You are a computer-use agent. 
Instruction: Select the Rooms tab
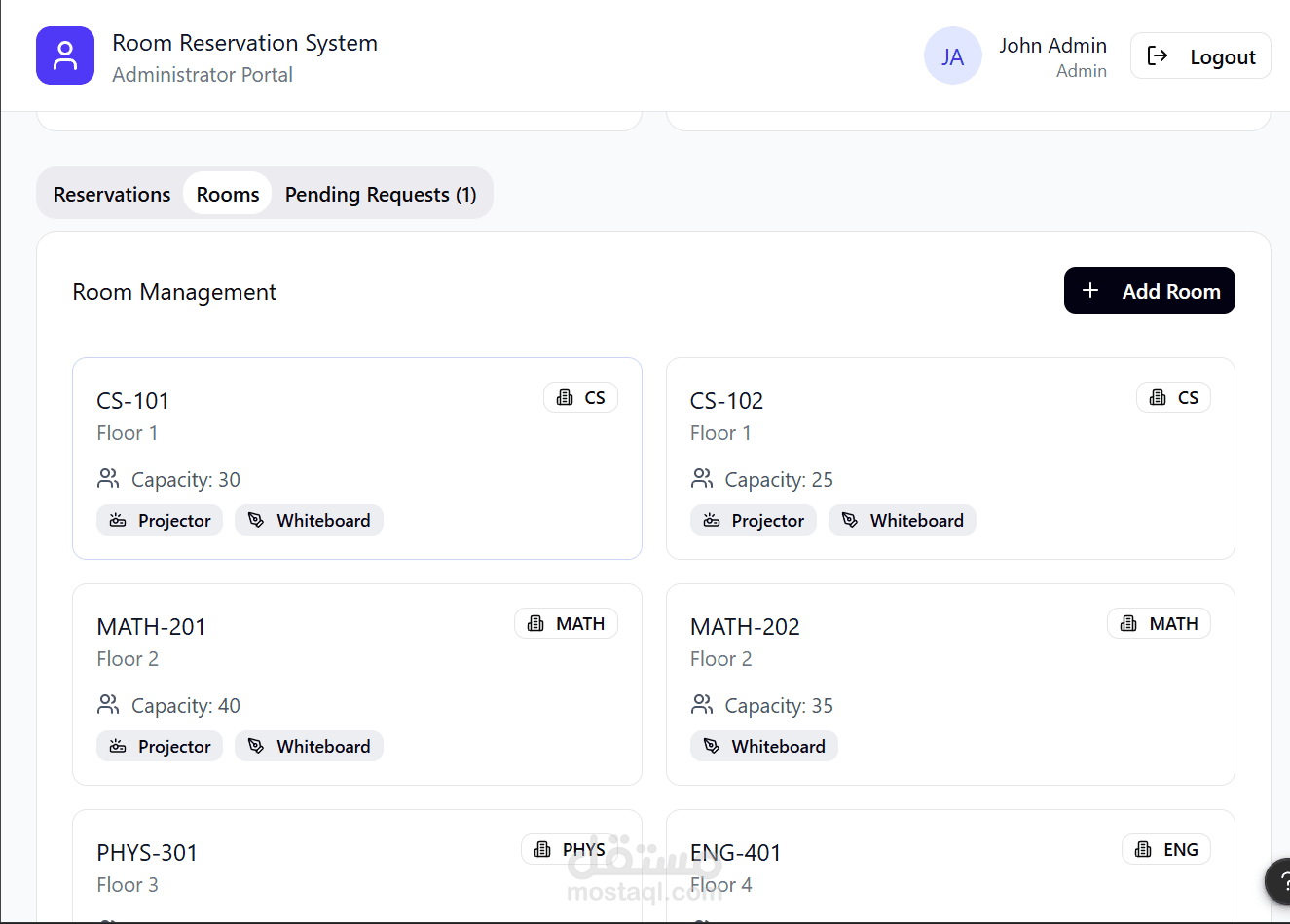point(228,194)
